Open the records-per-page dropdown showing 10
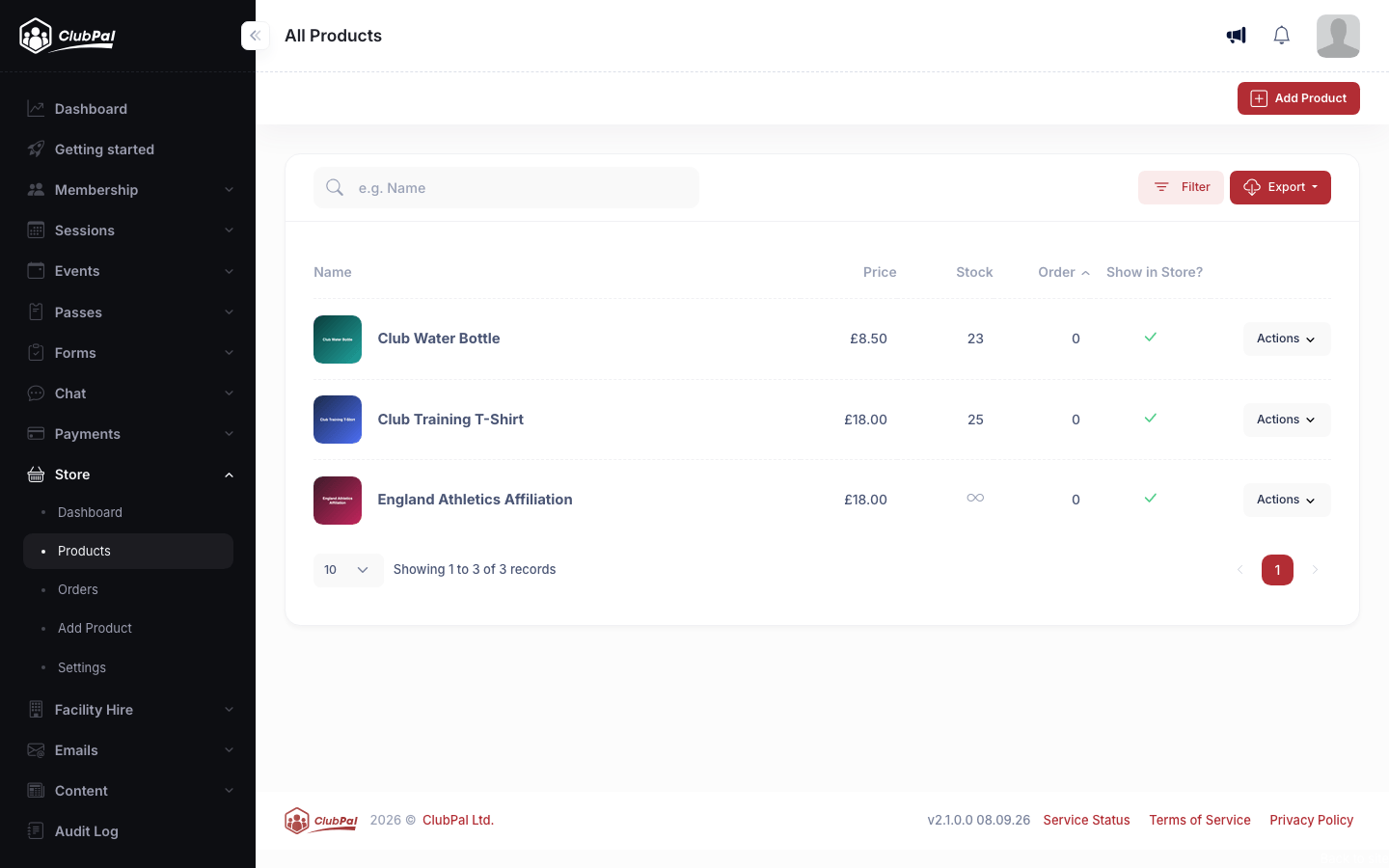 (x=348, y=570)
